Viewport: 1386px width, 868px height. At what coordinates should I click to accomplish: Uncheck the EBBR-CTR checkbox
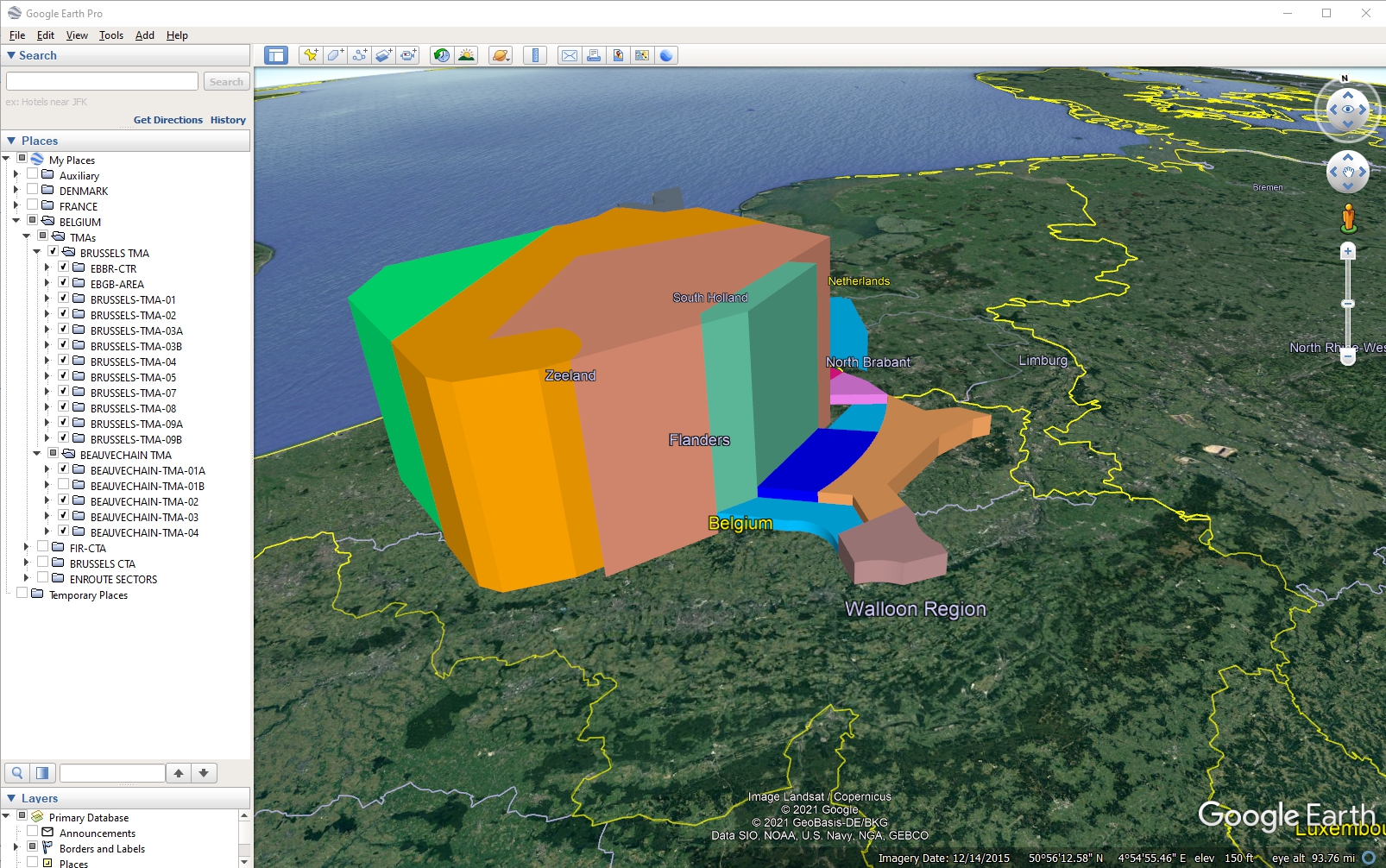coord(63,267)
